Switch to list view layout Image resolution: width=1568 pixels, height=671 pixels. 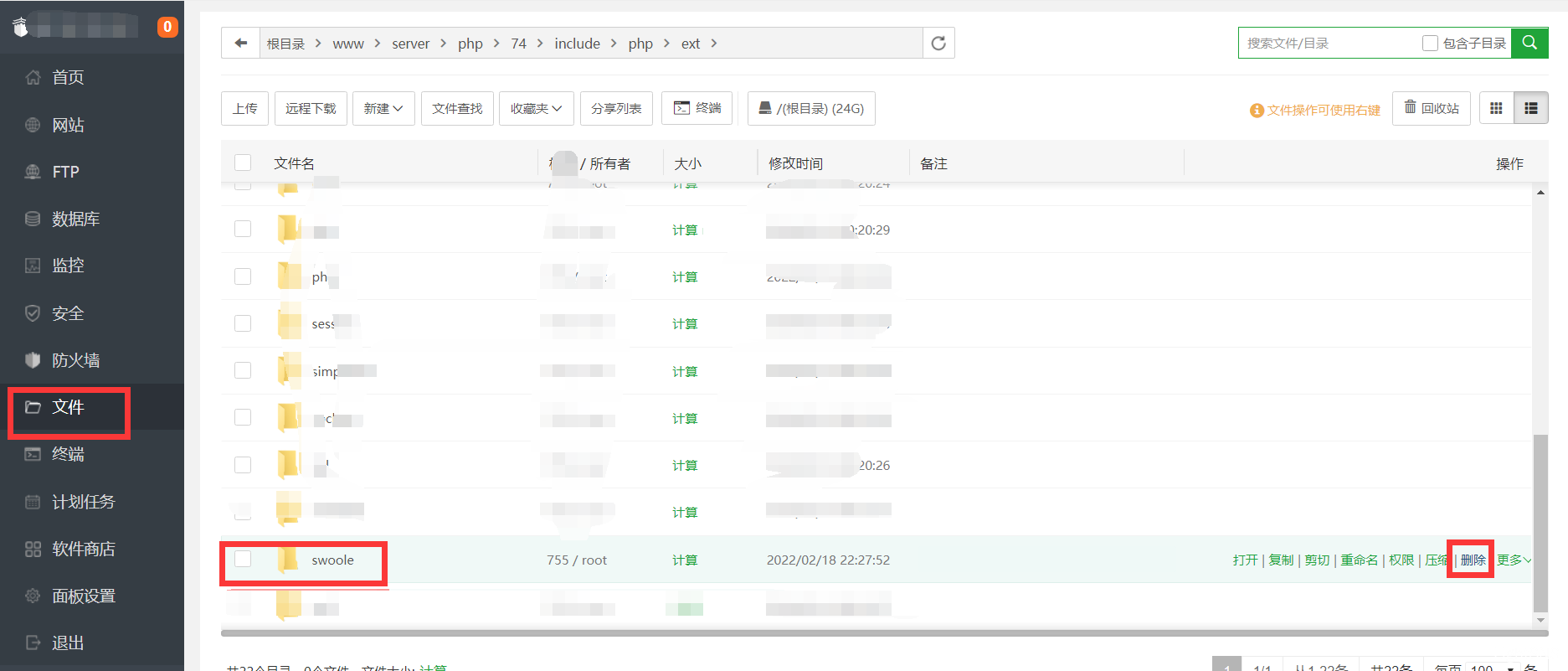click(1531, 108)
